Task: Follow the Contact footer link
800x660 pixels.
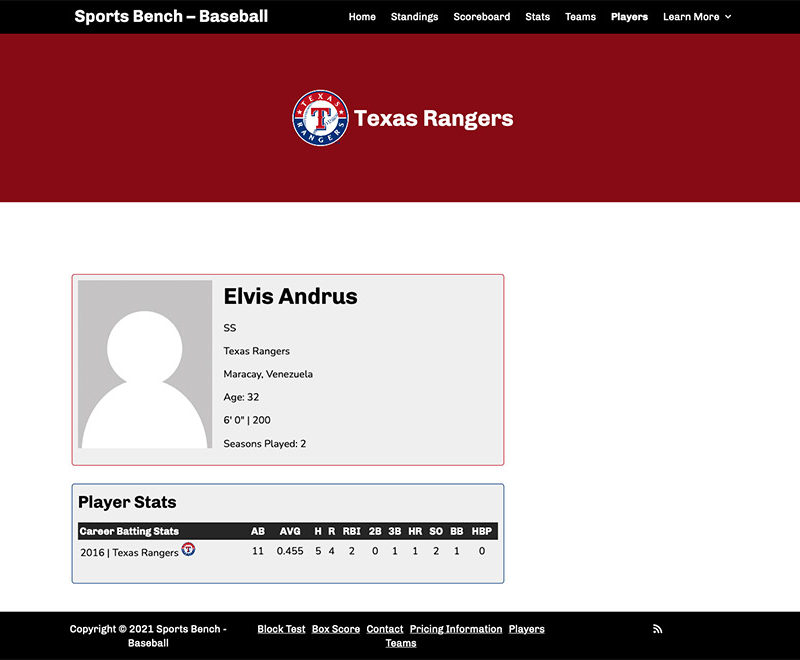Action: pos(385,629)
